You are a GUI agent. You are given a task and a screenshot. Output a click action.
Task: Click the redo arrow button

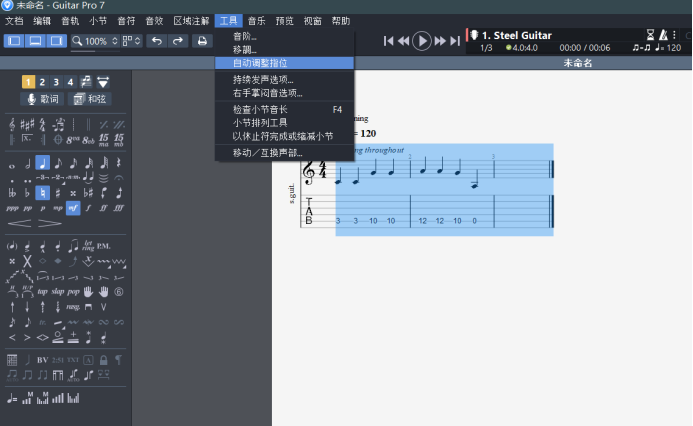pos(178,41)
